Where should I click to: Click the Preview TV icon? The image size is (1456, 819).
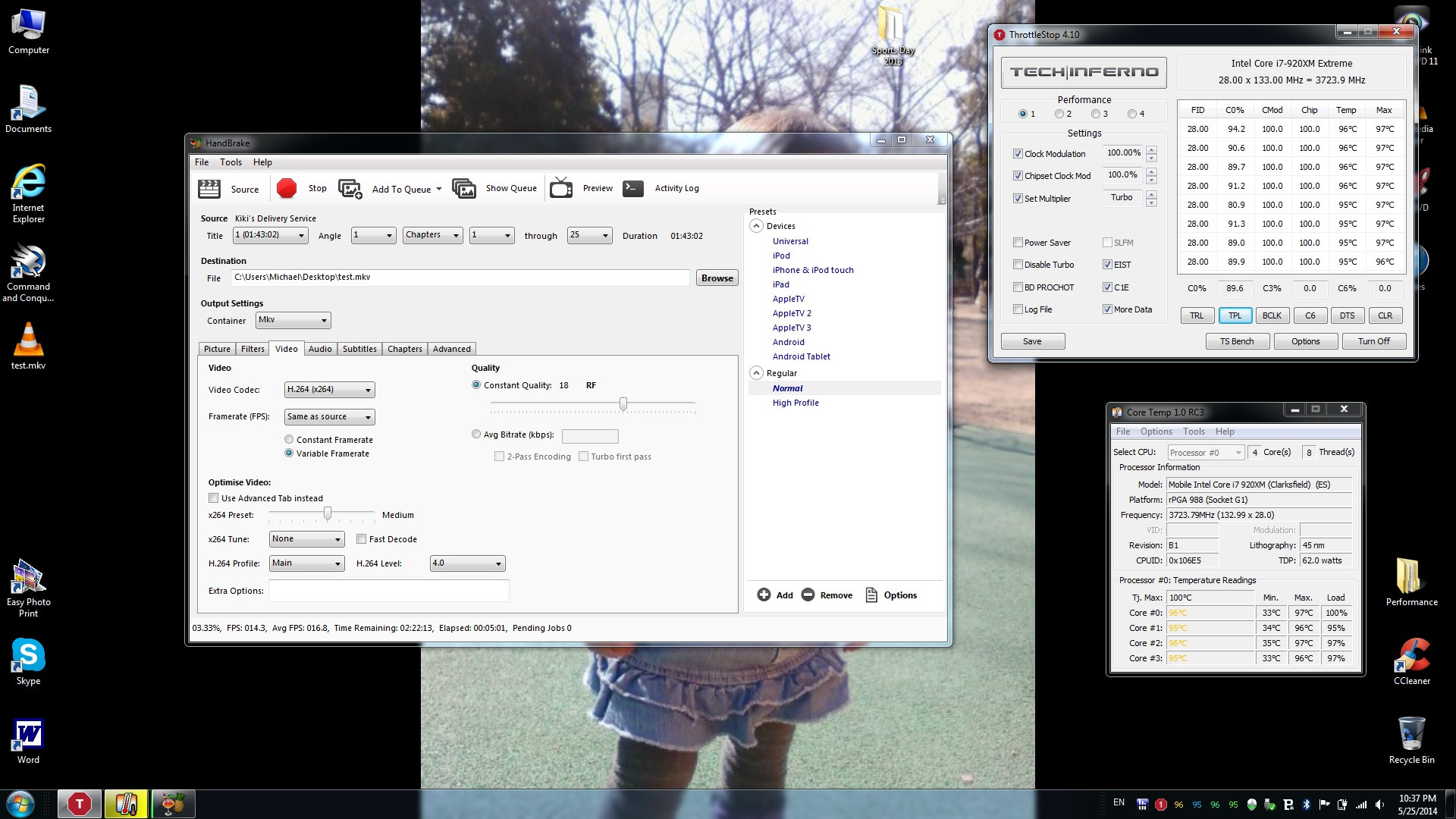click(x=561, y=187)
